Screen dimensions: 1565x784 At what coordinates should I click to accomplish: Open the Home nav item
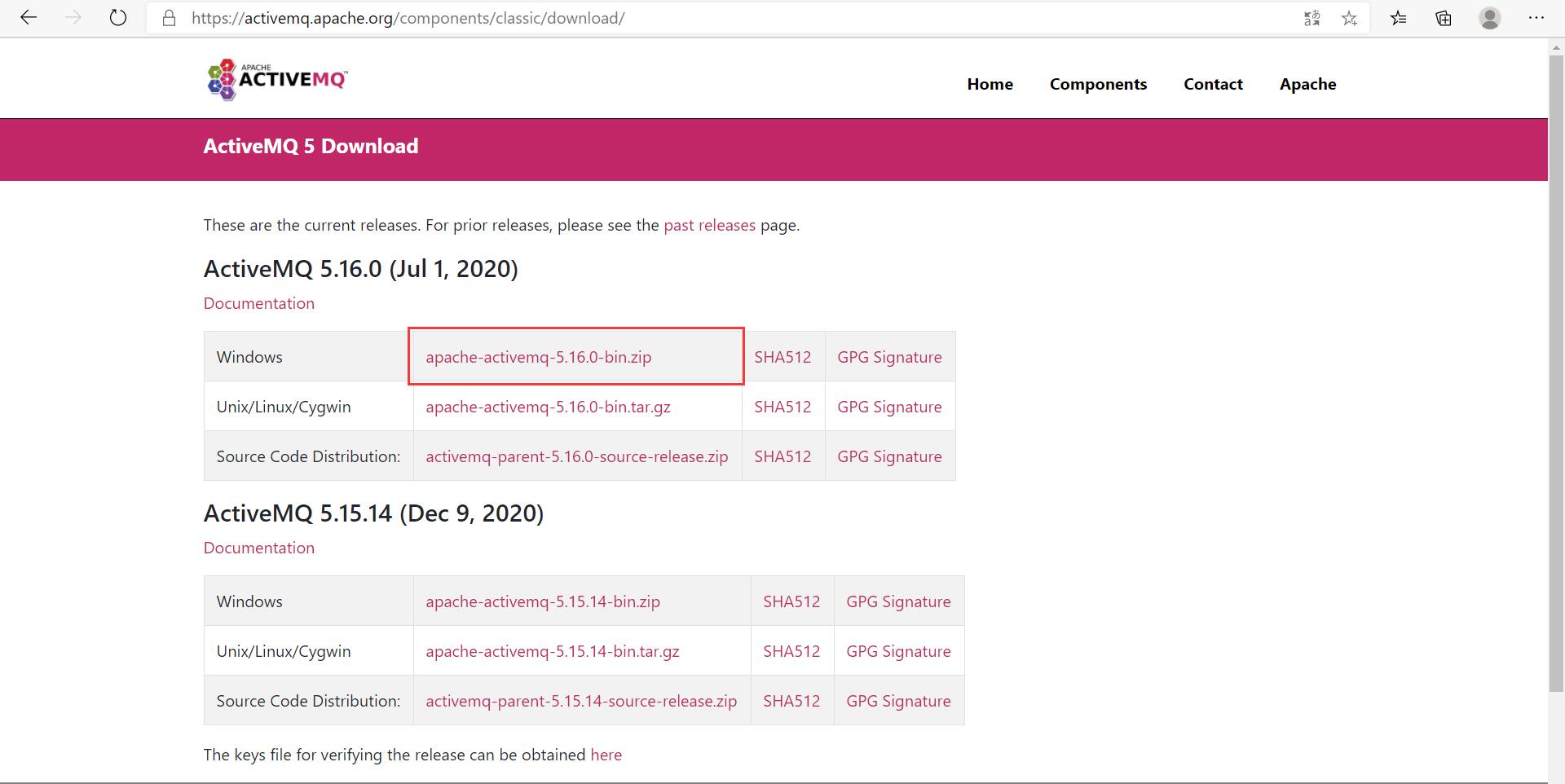pyautogui.click(x=990, y=84)
